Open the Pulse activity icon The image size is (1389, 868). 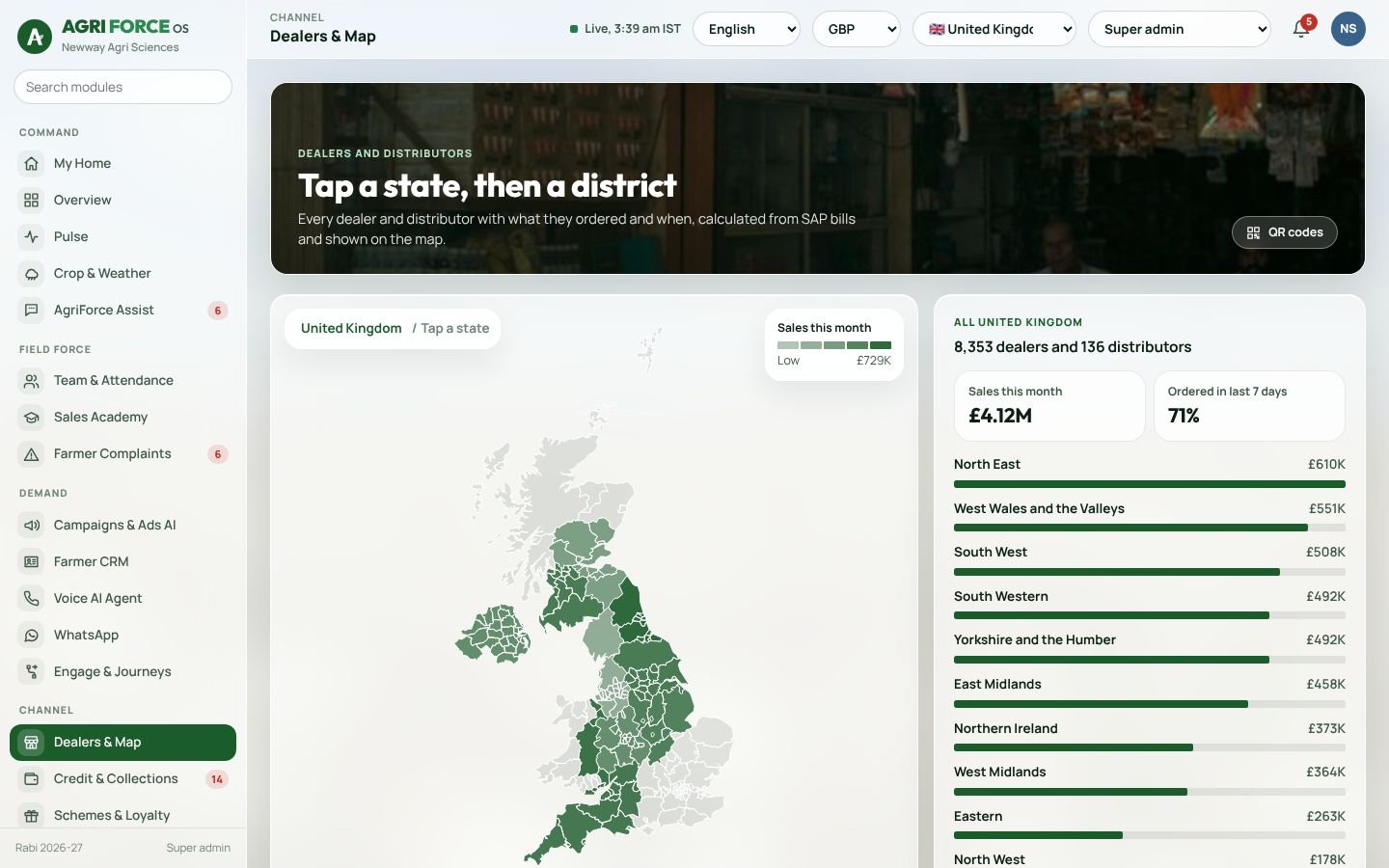click(x=32, y=236)
